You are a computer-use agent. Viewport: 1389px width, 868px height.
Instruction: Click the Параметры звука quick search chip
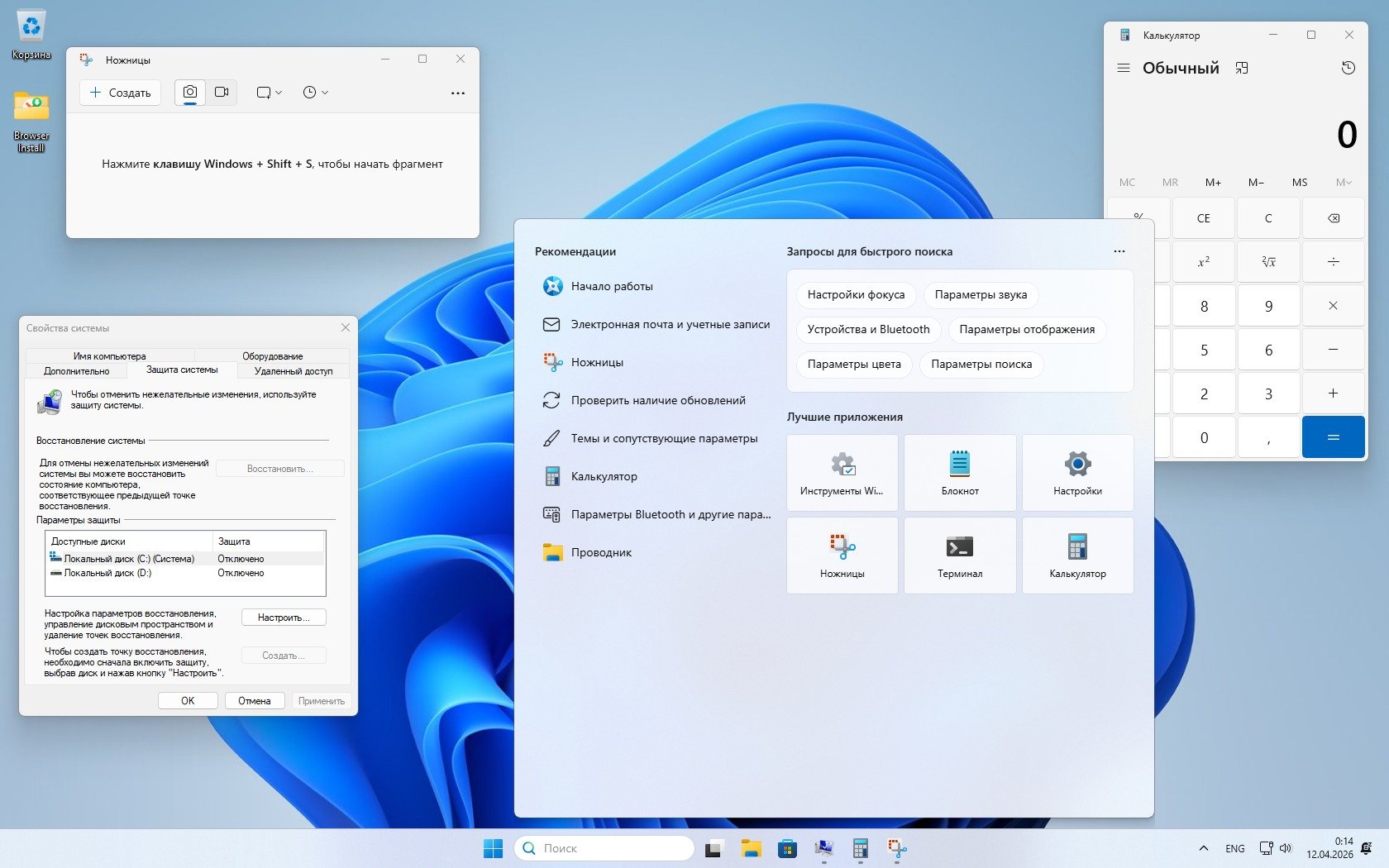pos(981,294)
